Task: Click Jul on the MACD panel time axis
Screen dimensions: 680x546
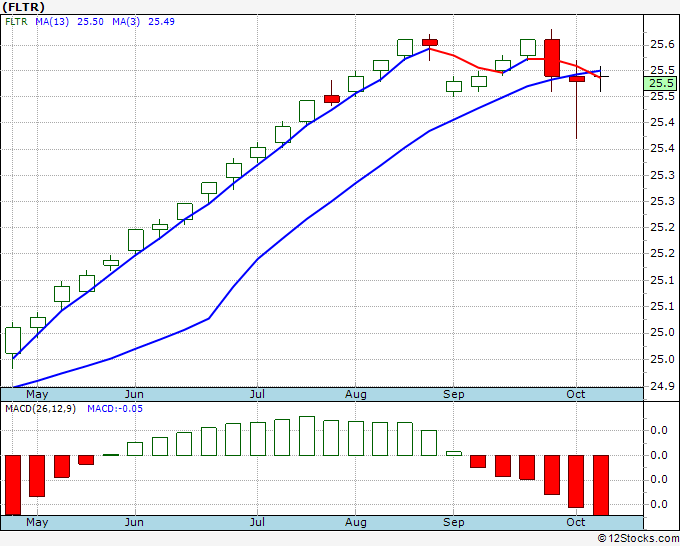Action: pyautogui.click(x=257, y=522)
